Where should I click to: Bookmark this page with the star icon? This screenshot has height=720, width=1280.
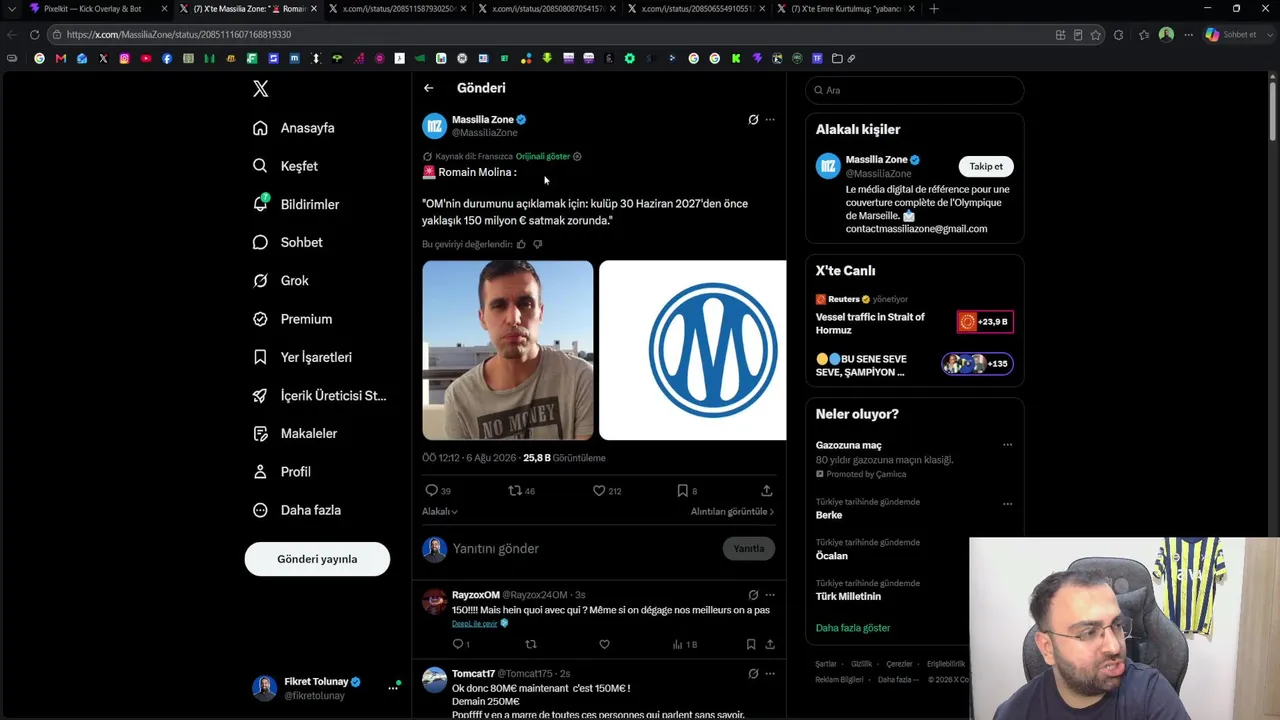tap(1096, 35)
